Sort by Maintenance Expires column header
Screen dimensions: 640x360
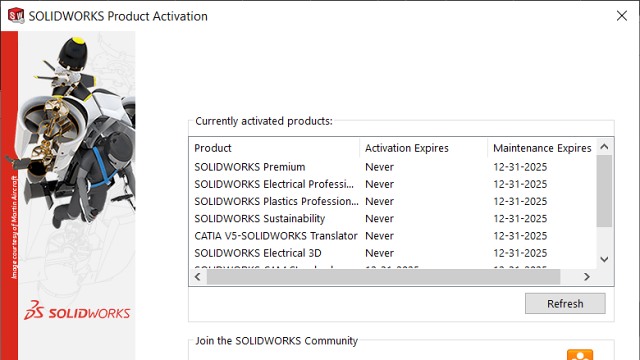click(x=542, y=148)
